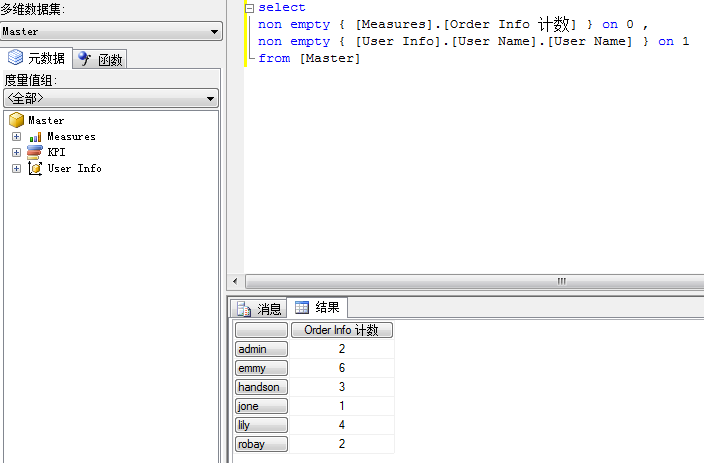Expand the User Info dimension node
704x463 pixels.
(17, 168)
